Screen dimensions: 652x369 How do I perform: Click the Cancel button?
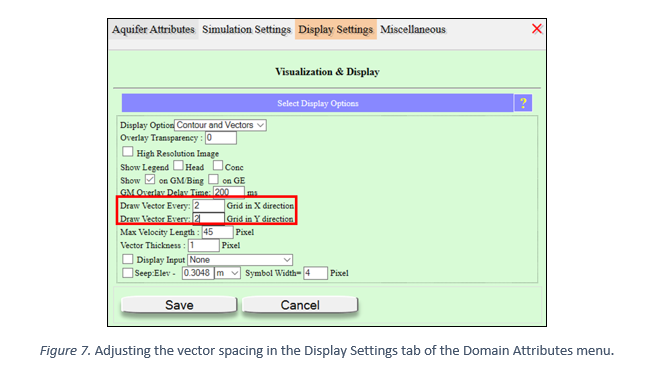click(300, 305)
